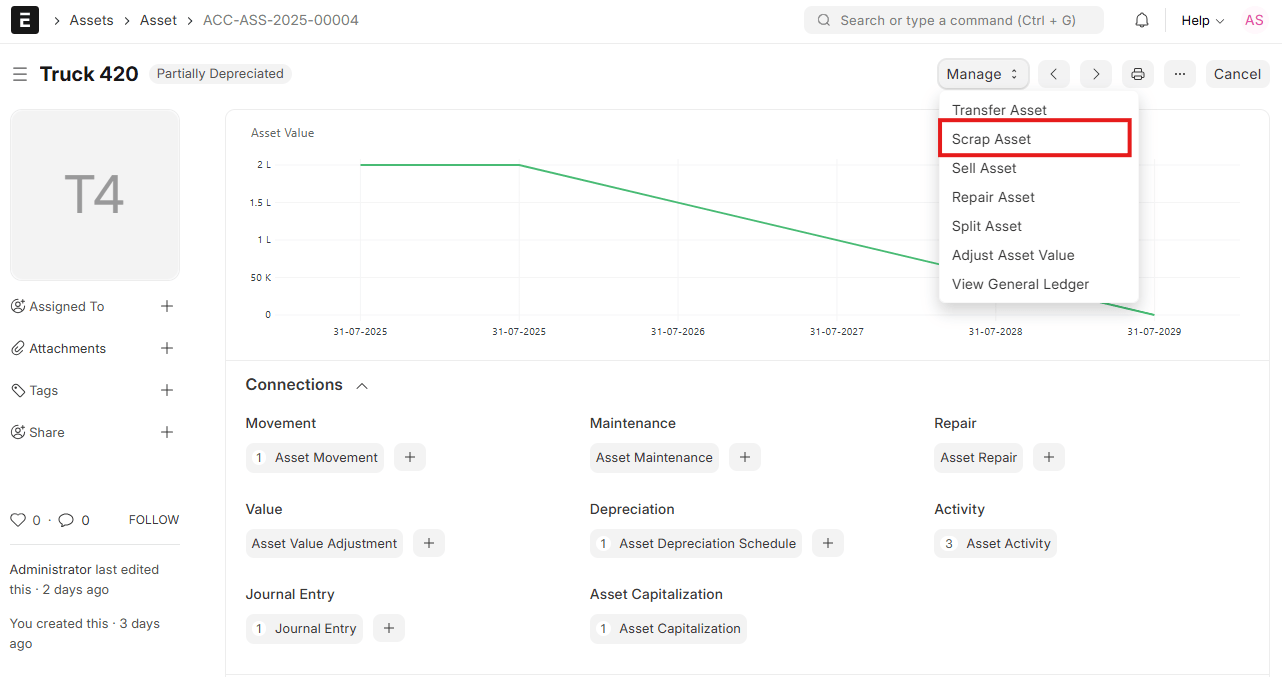The height and width of the screenshot is (677, 1282).
Task: Click Partially Depreciated status badge
Action: click(x=220, y=74)
